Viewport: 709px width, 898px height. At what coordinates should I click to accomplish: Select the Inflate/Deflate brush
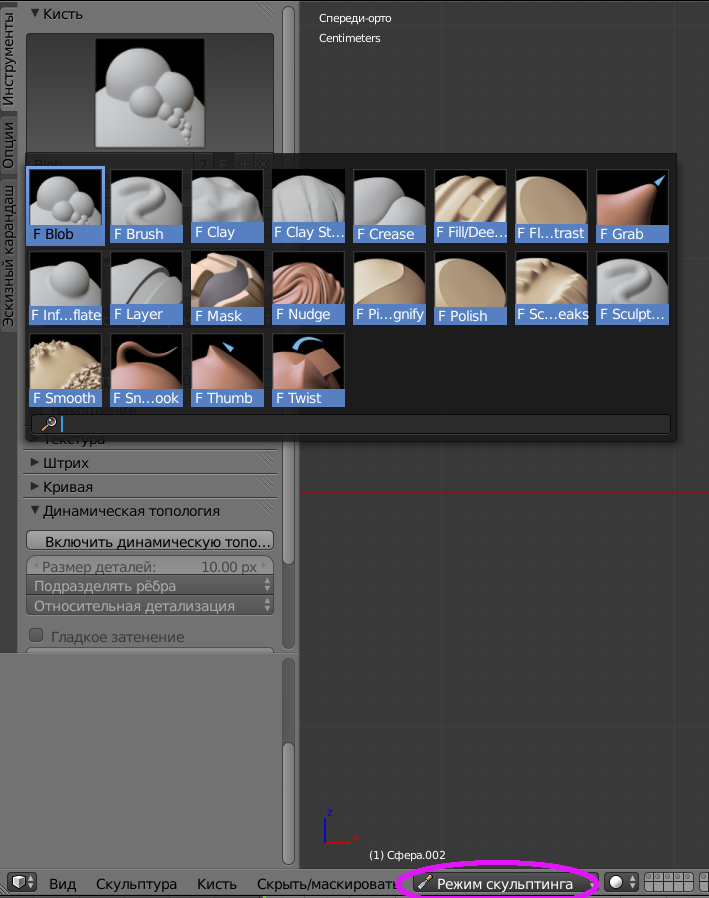[x=65, y=288]
